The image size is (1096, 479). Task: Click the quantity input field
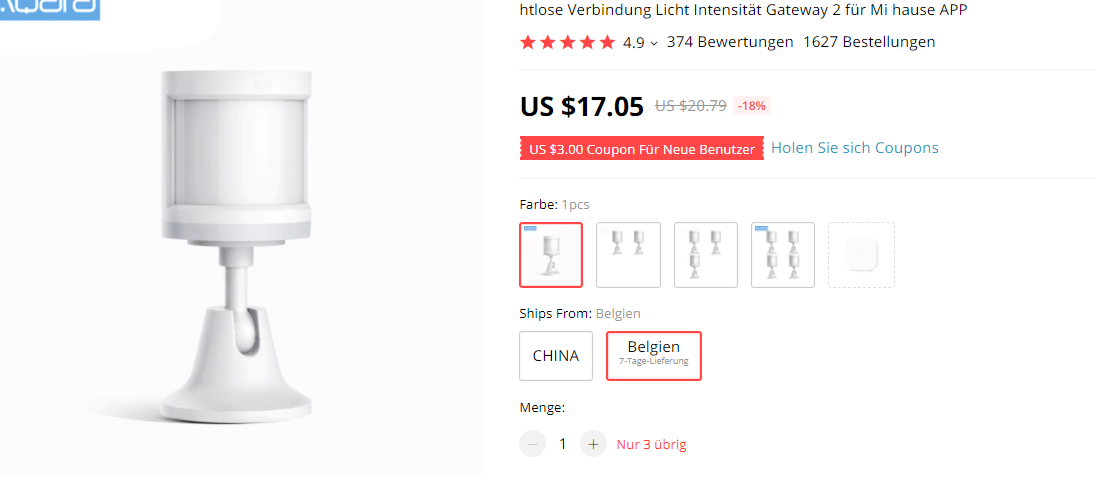(x=563, y=444)
